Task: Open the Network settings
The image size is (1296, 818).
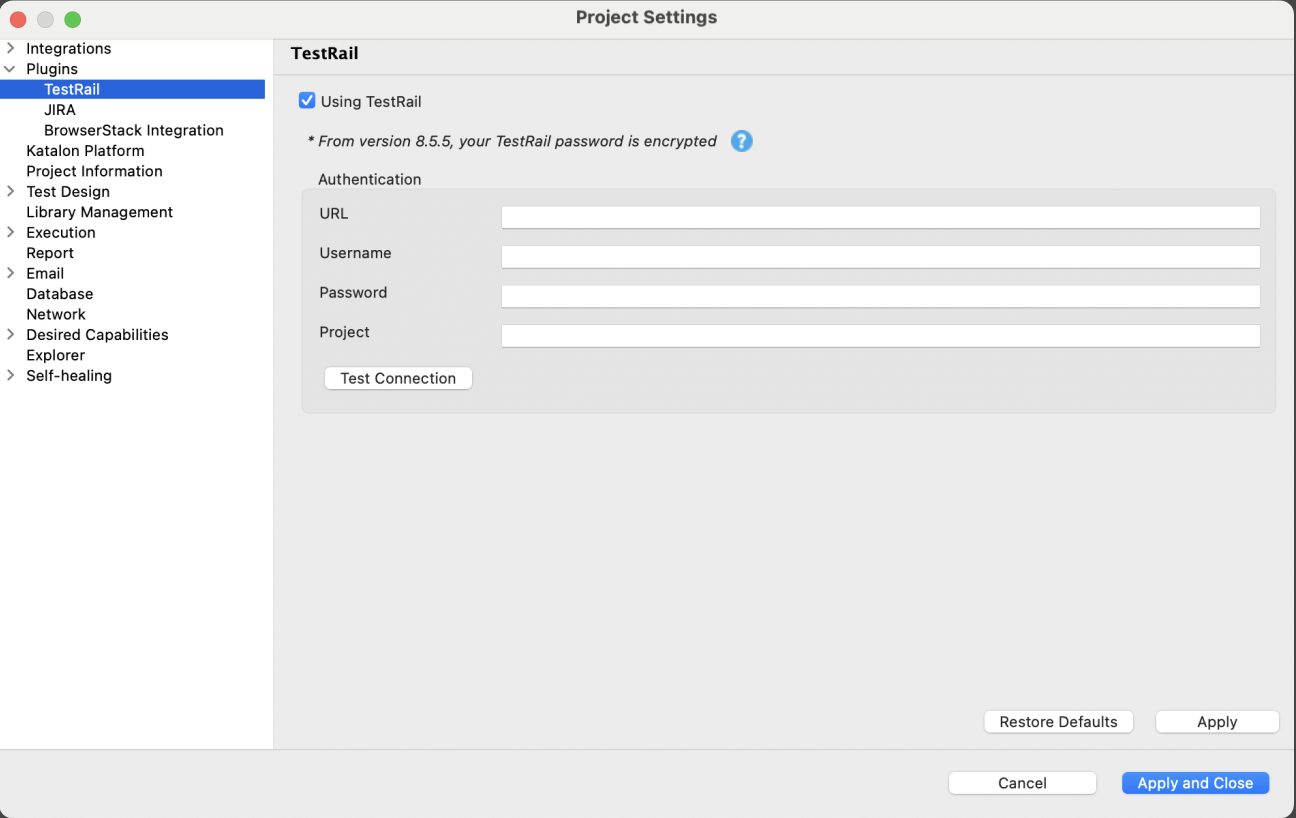Action: tap(56, 314)
